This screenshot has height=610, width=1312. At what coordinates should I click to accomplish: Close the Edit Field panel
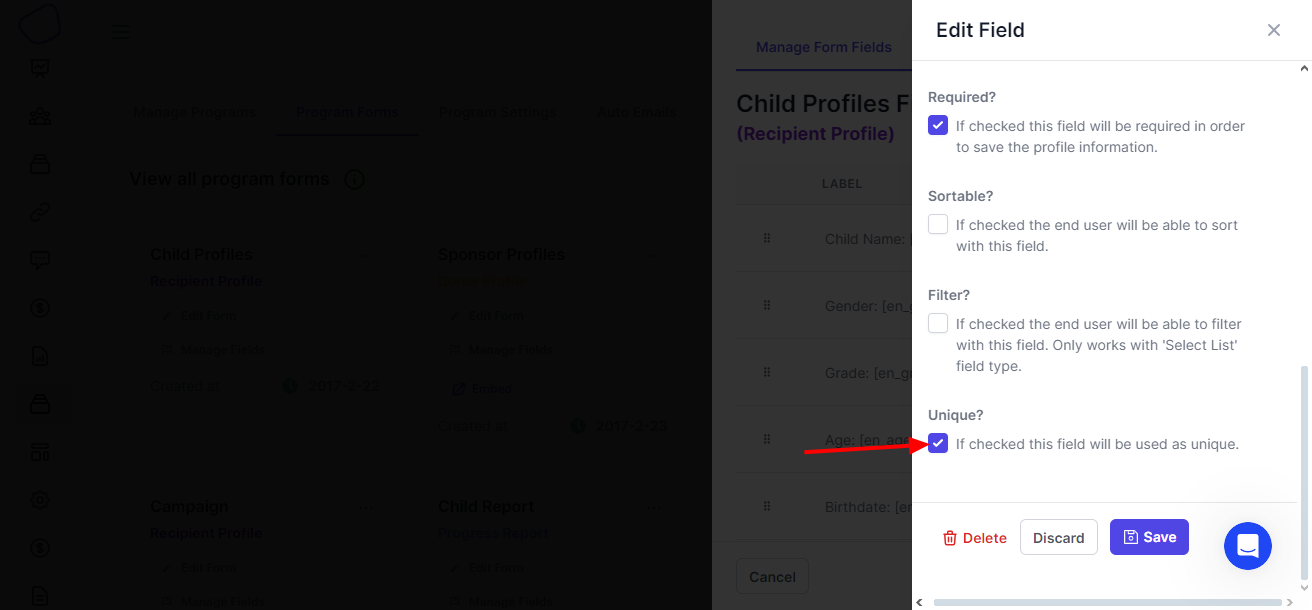1274,30
